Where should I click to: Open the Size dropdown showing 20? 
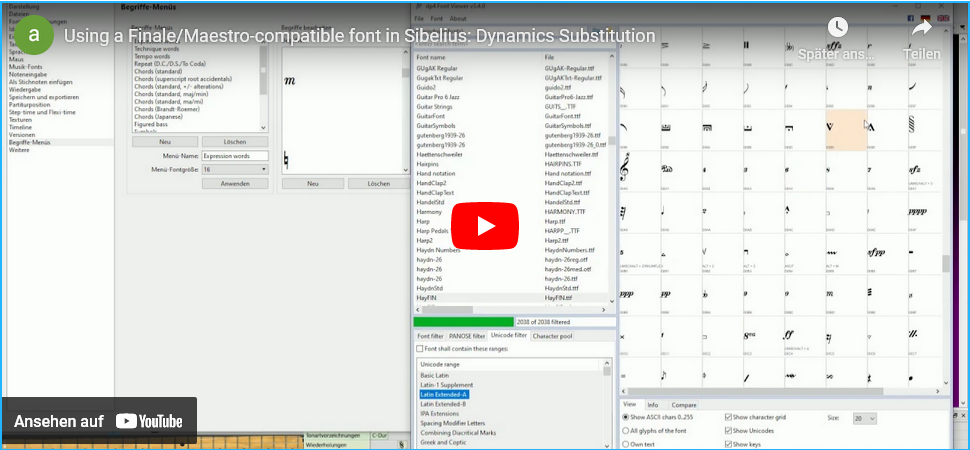coord(865,419)
